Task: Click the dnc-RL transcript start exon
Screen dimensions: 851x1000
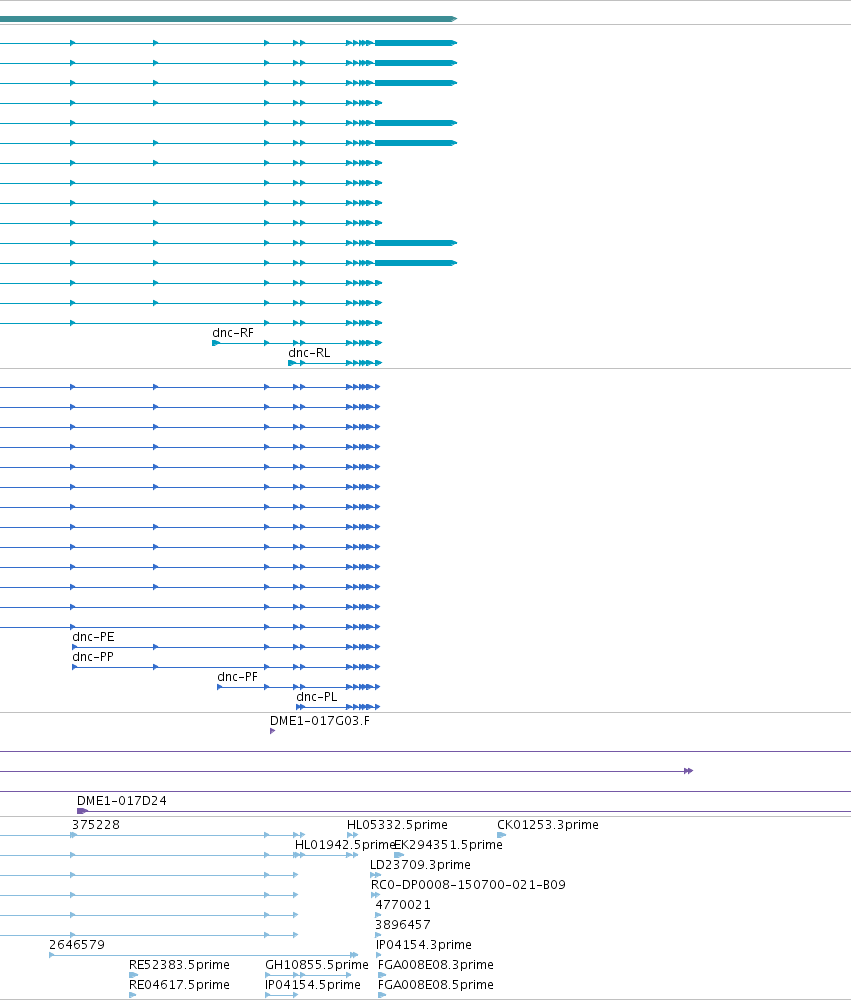Action: click(x=292, y=363)
